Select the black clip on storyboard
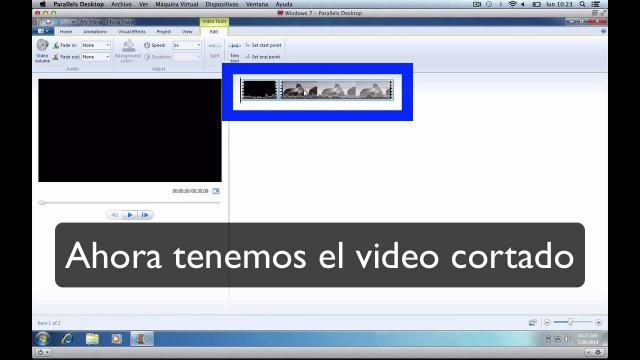The width and height of the screenshot is (640, 360). click(259, 90)
